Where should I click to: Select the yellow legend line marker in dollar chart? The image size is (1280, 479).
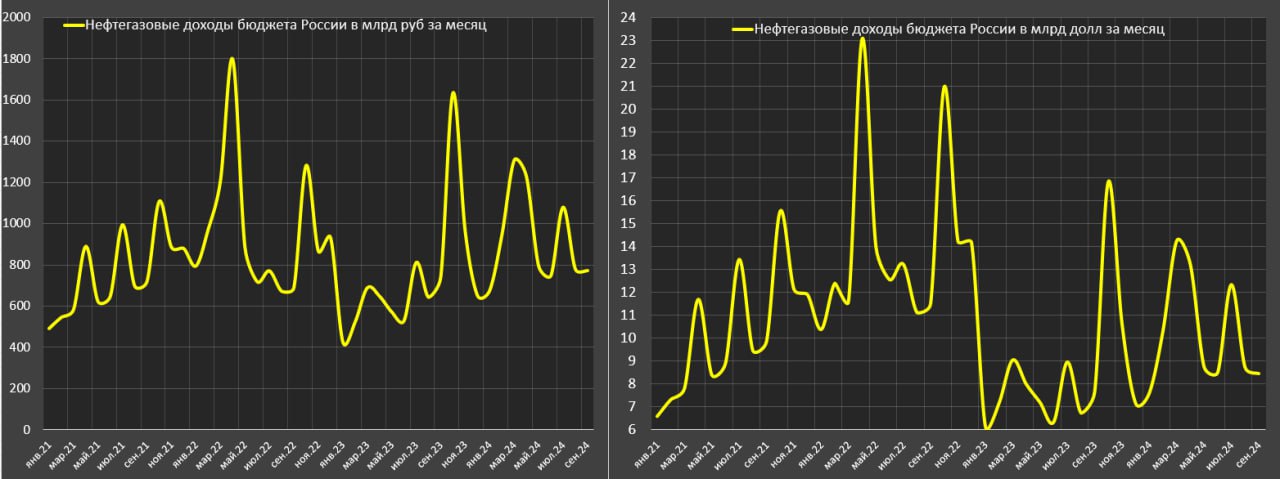(742, 31)
